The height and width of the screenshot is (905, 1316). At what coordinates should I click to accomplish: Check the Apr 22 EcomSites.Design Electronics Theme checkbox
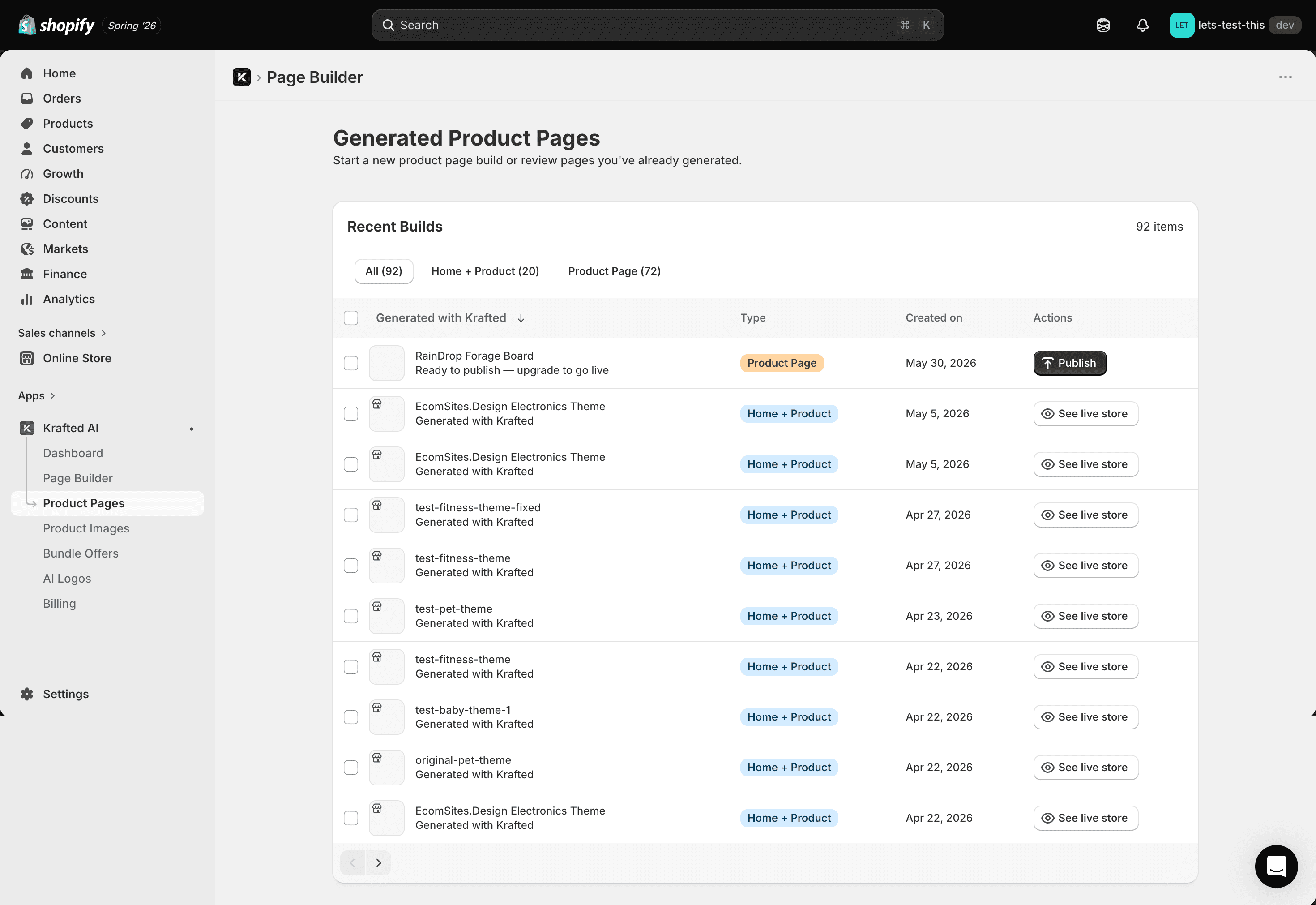click(x=351, y=818)
